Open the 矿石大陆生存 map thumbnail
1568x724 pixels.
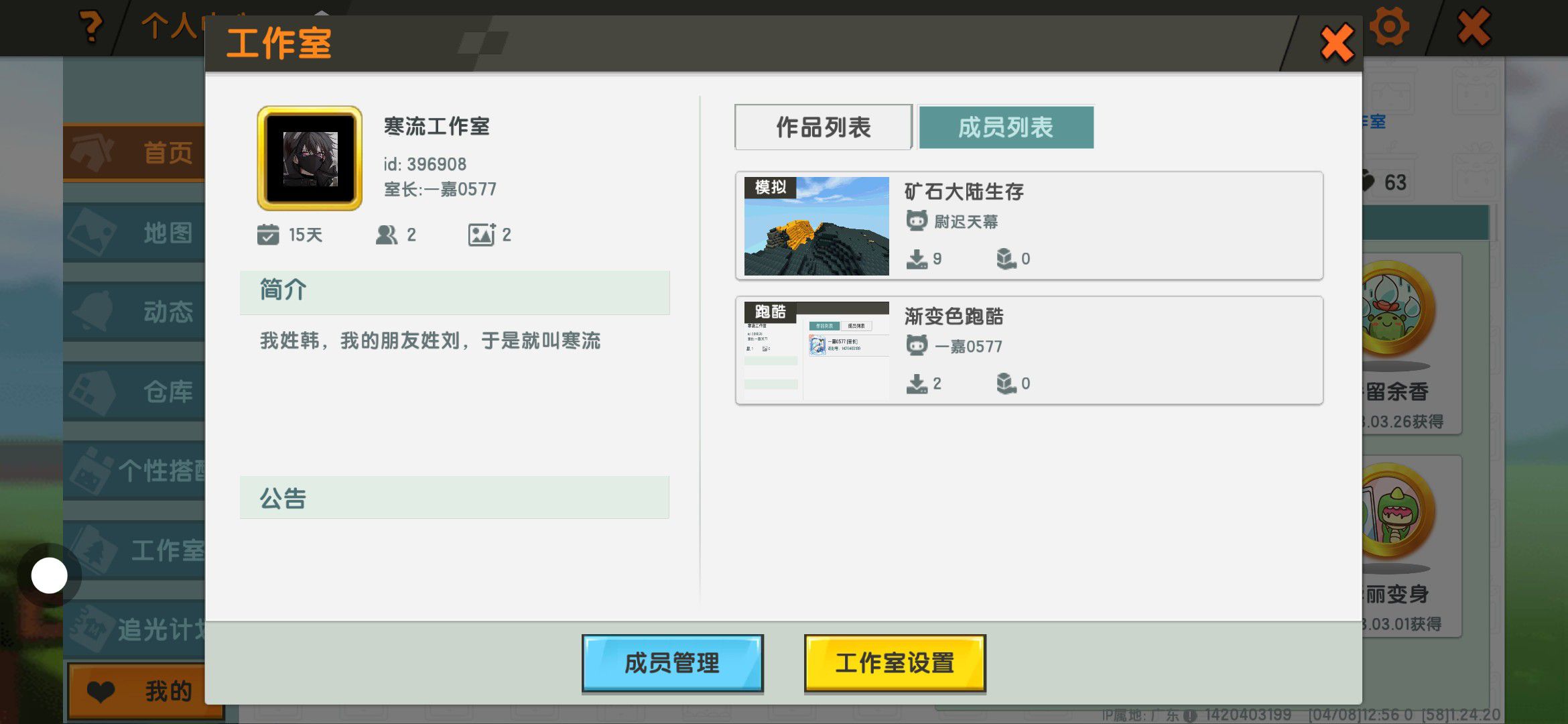pos(816,226)
